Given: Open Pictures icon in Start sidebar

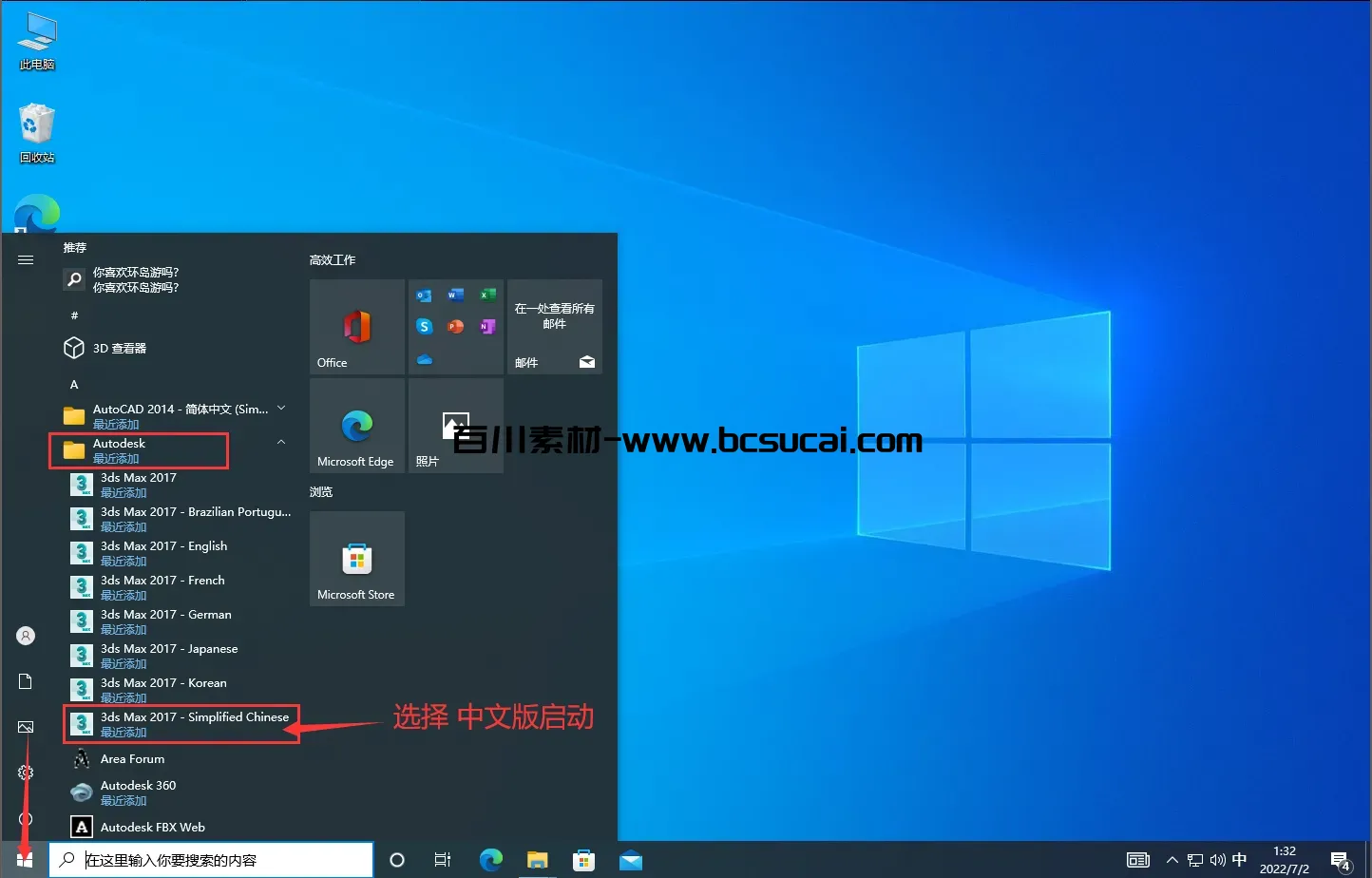Looking at the screenshot, I should click(x=26, y=727).
